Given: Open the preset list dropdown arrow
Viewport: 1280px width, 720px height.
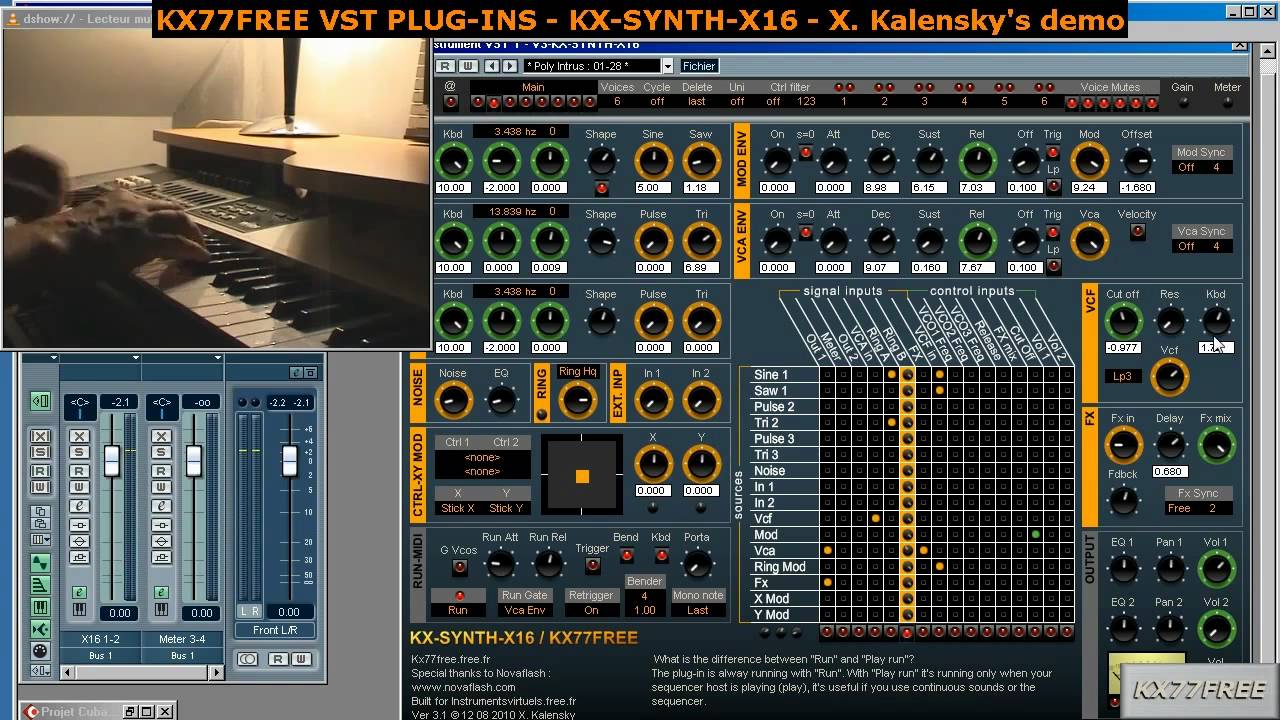Looking at the screenshot, I should coord(668,66).
